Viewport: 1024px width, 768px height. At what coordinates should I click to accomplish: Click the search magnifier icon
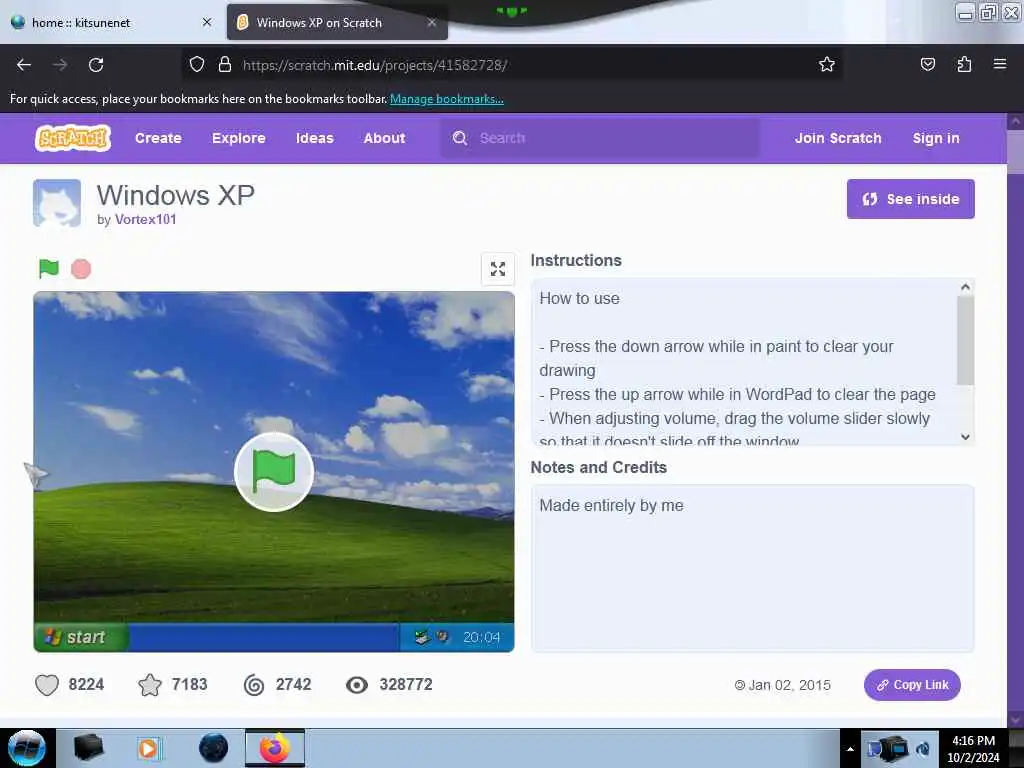(x=460, y=138)
